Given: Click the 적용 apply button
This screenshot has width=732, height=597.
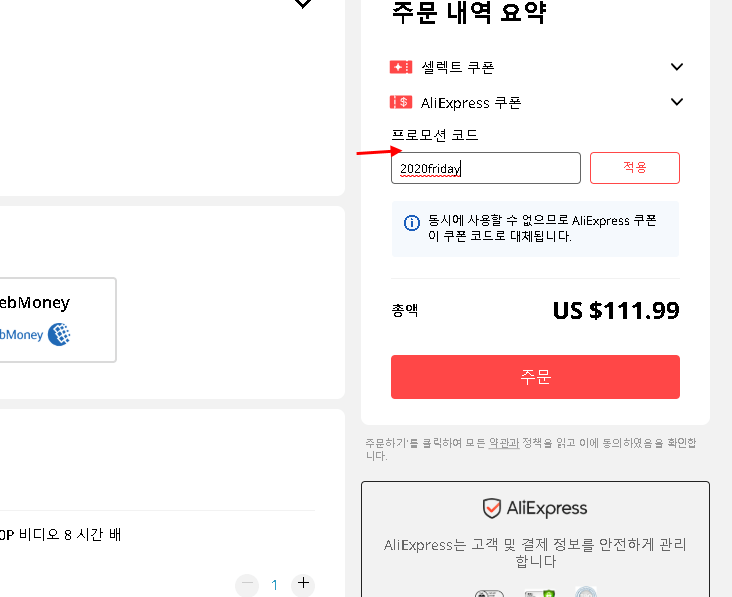Looking at the screenshot, I should click(x=634, y=168).
